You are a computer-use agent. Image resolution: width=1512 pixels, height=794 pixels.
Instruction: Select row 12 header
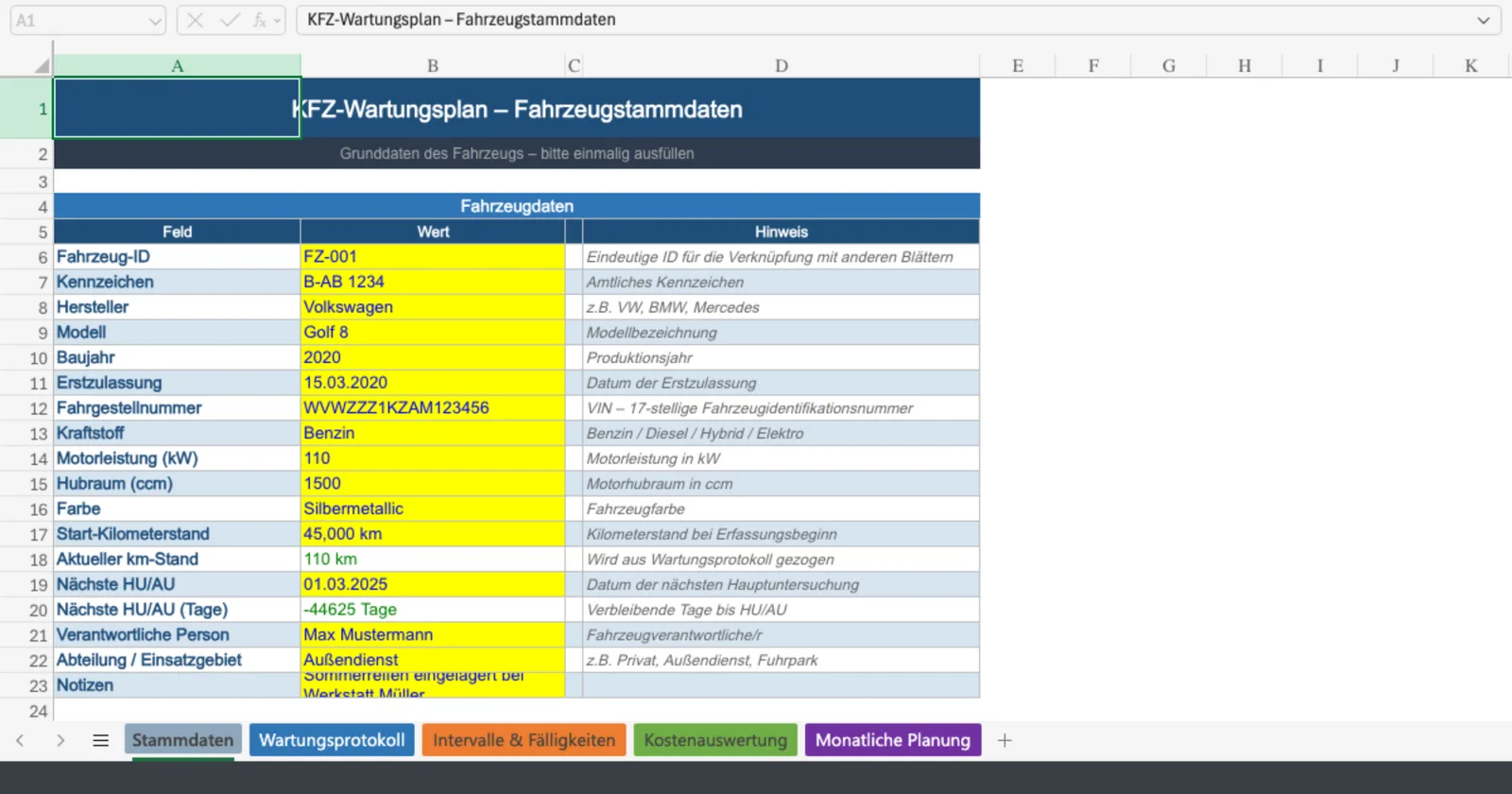coord(38,408)
